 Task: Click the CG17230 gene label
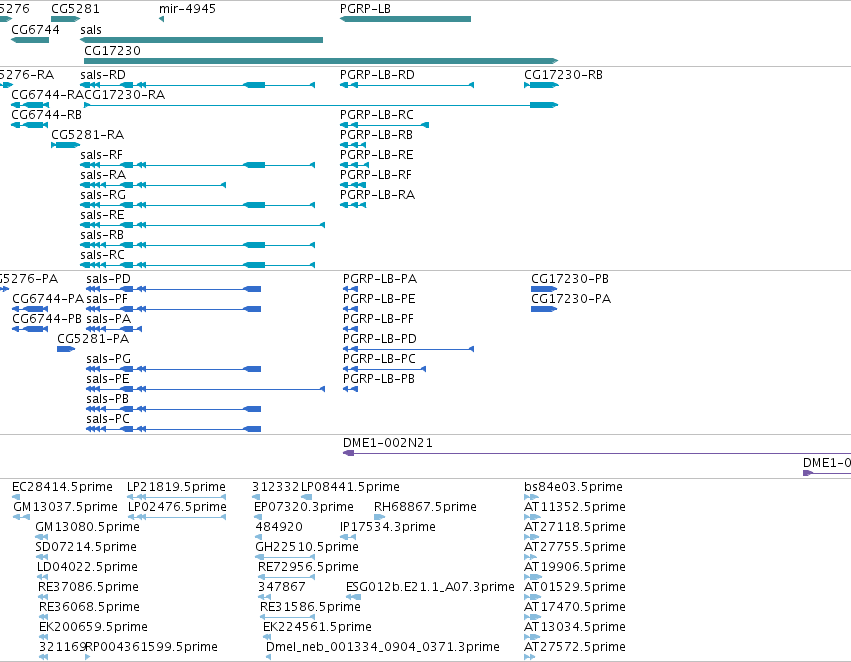112,50
